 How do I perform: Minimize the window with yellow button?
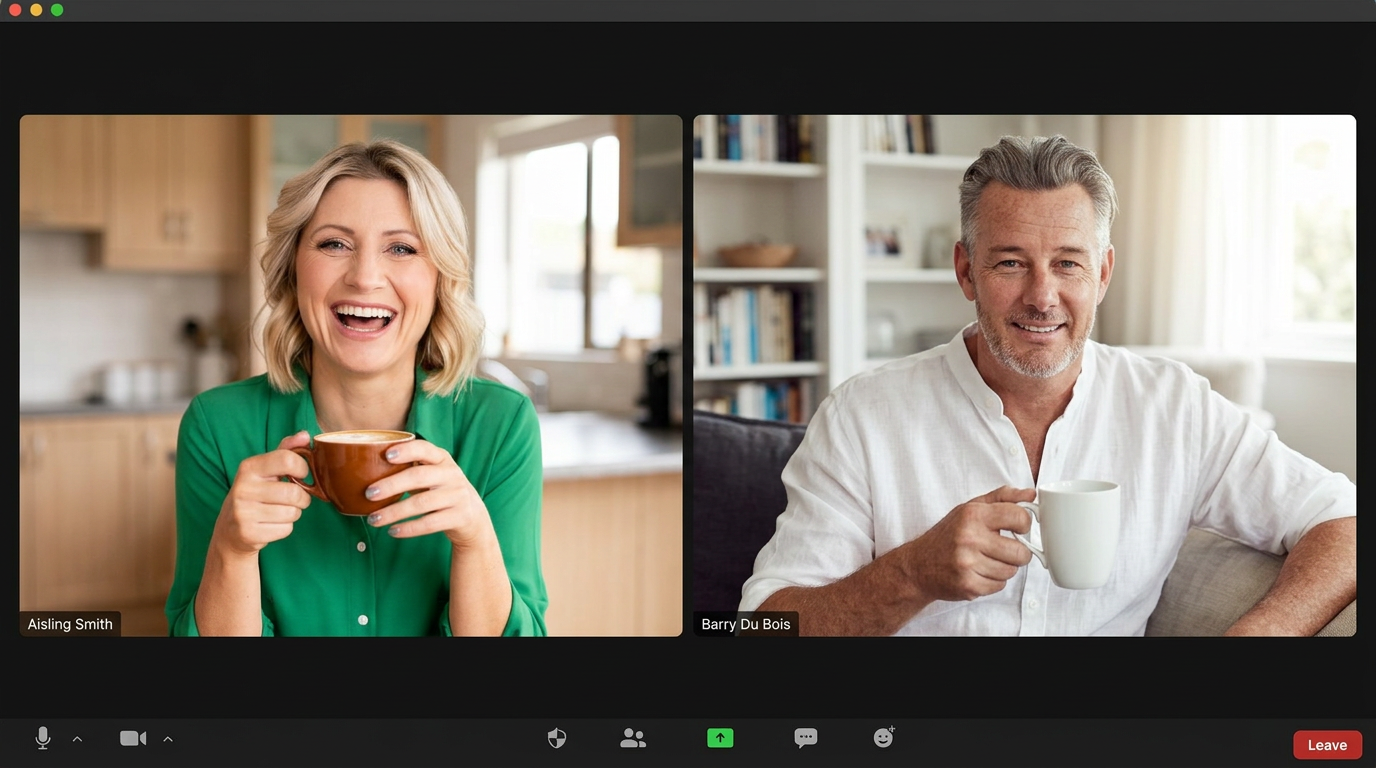coord(36,10)
